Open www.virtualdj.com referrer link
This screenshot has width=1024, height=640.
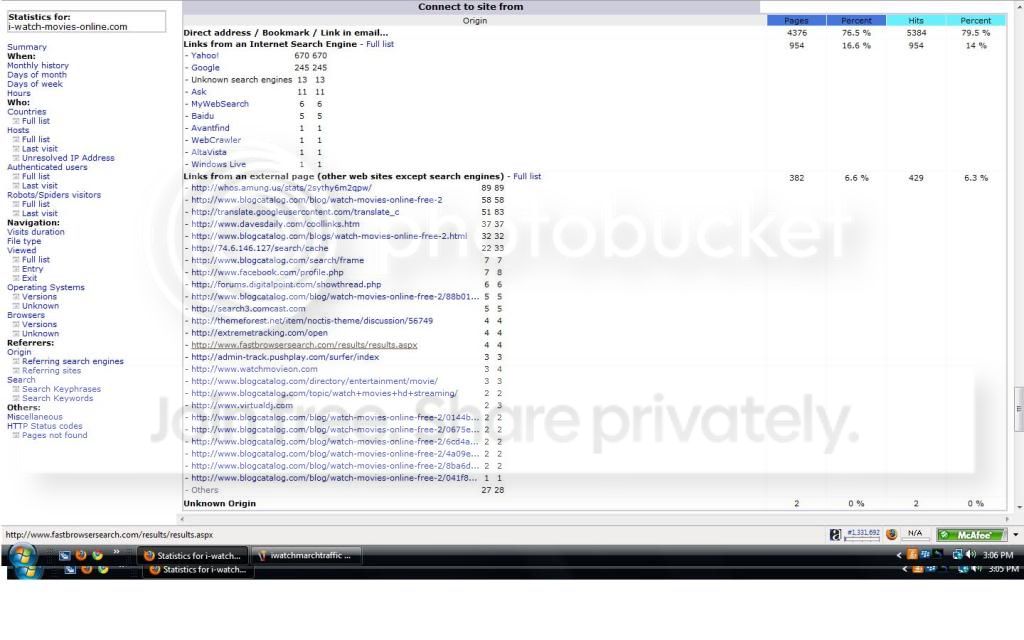242,405
